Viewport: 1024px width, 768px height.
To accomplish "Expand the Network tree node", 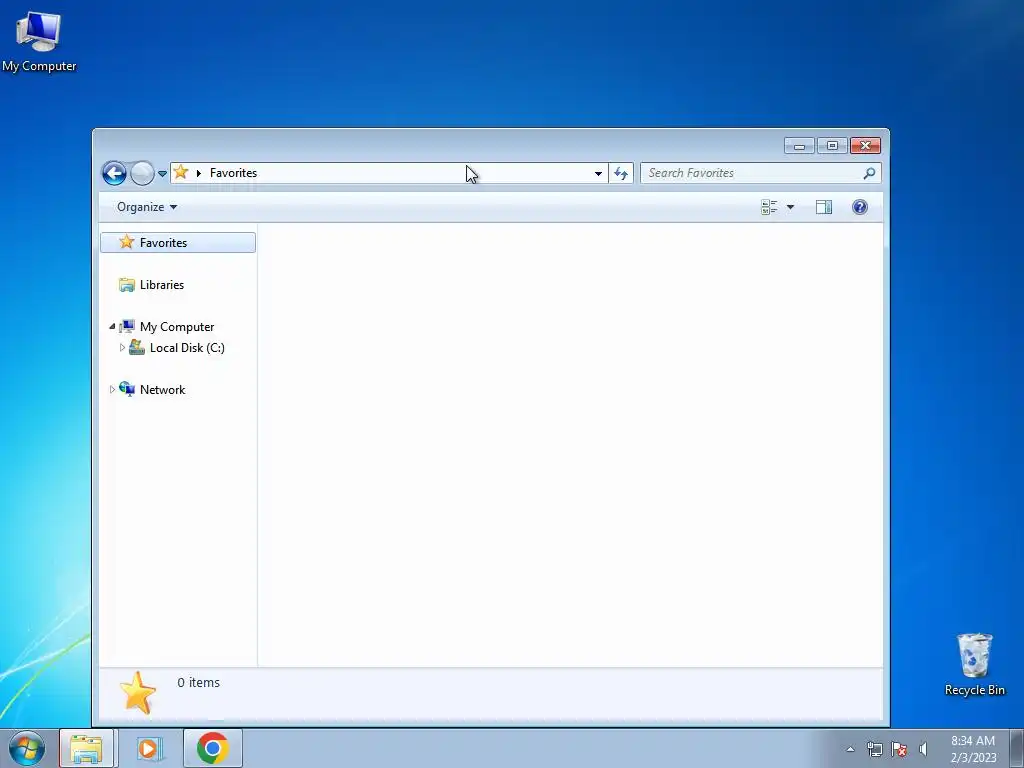I will (112, 389).
